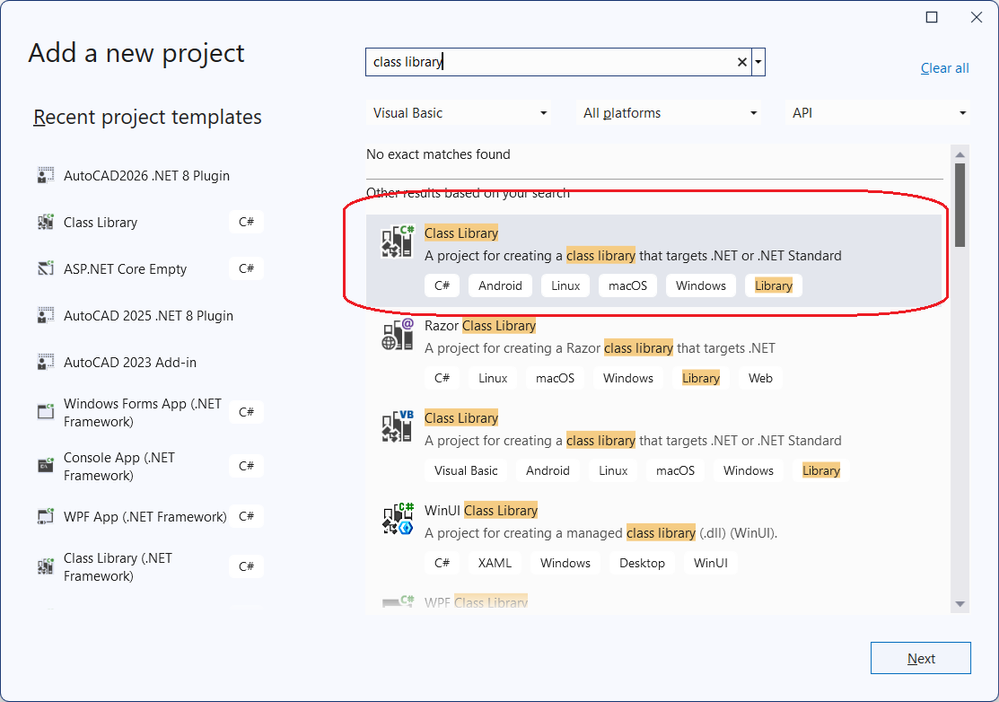
Task: Click the VB Class Library result icon
Action: 398,427
